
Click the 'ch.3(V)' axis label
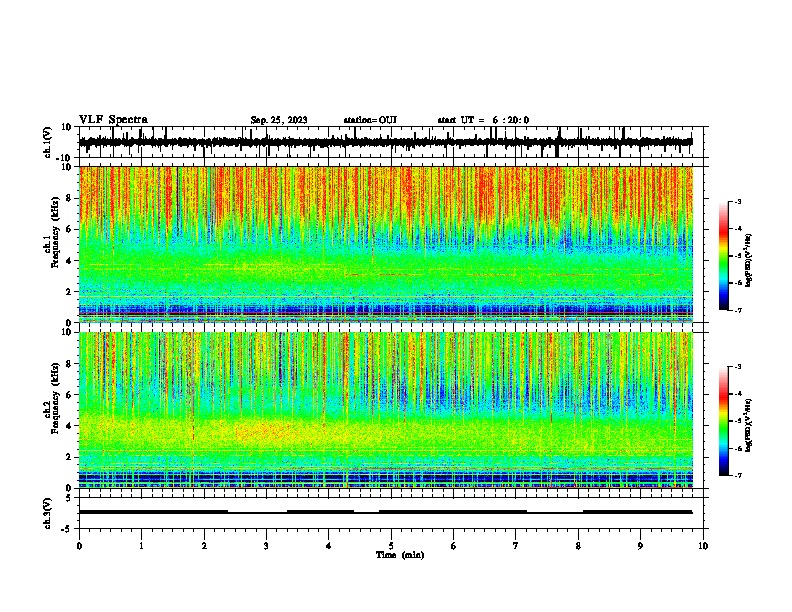tap(48, 514)
